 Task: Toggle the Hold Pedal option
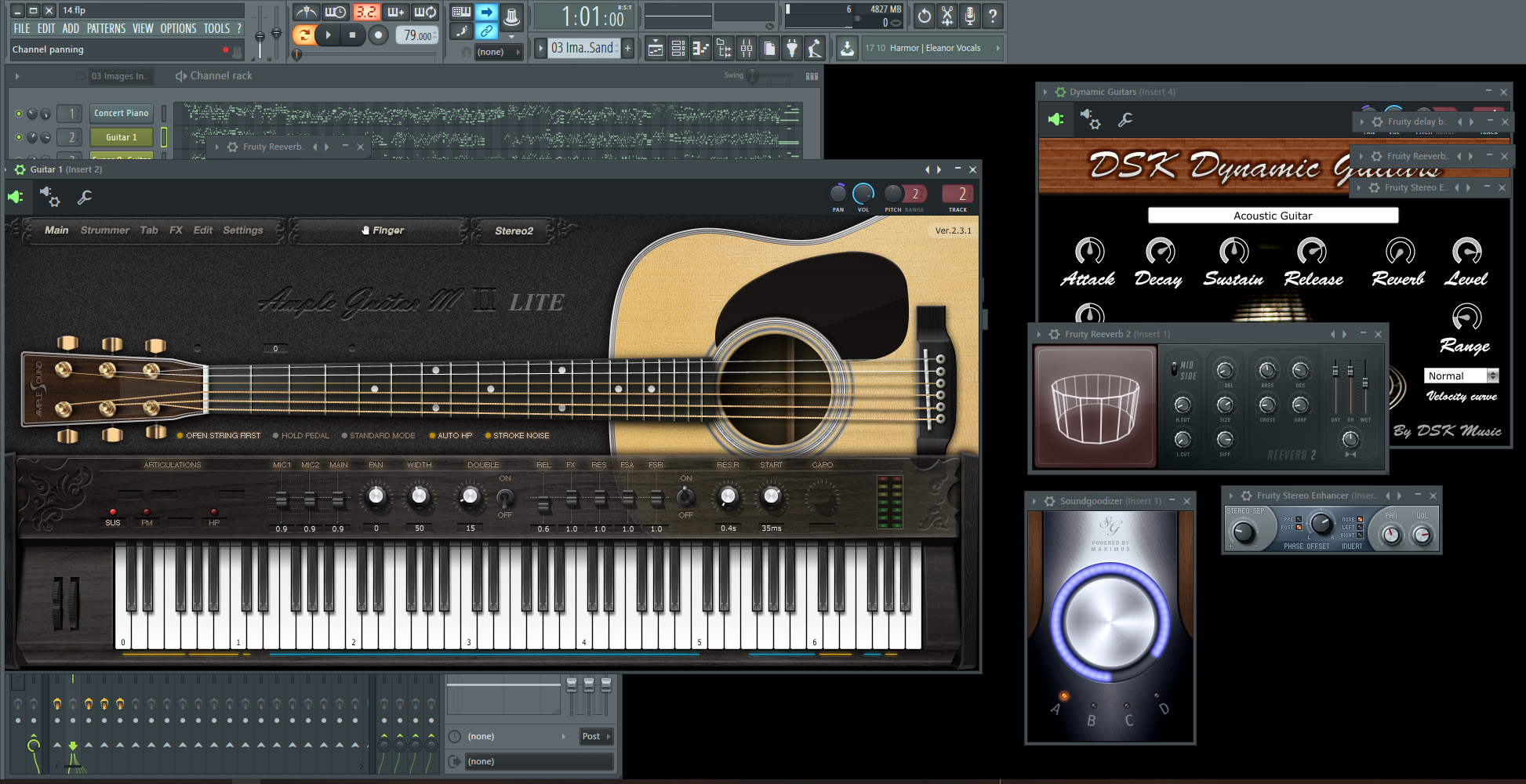point(301,436)
